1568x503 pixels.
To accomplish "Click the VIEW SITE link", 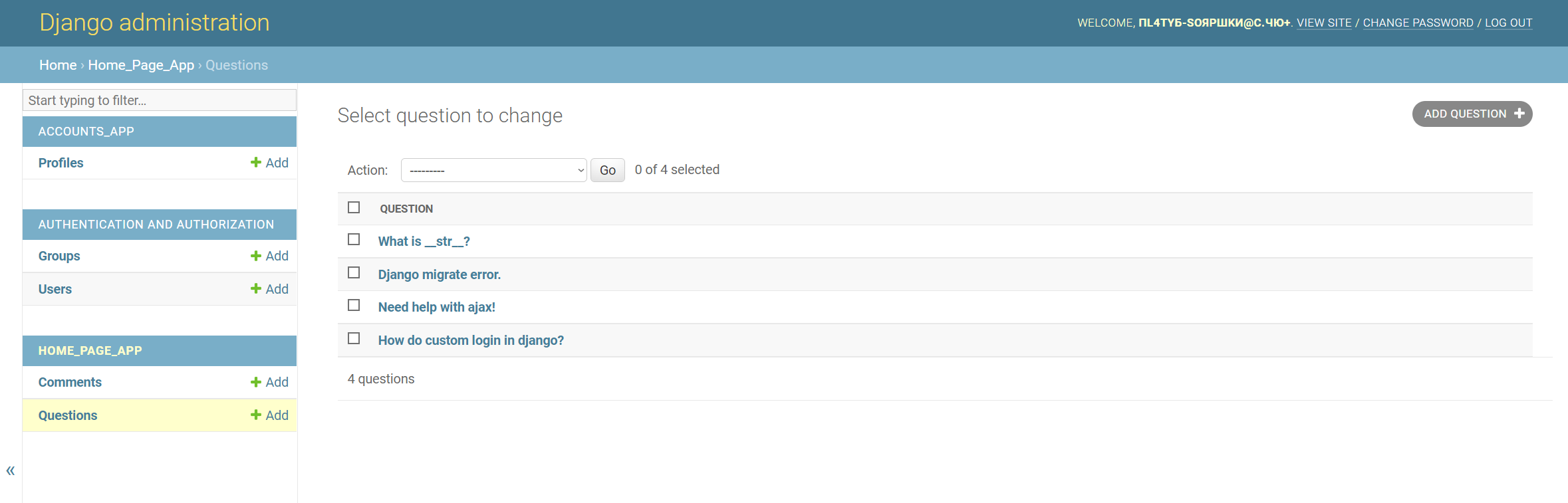I will pos(1324,23).
